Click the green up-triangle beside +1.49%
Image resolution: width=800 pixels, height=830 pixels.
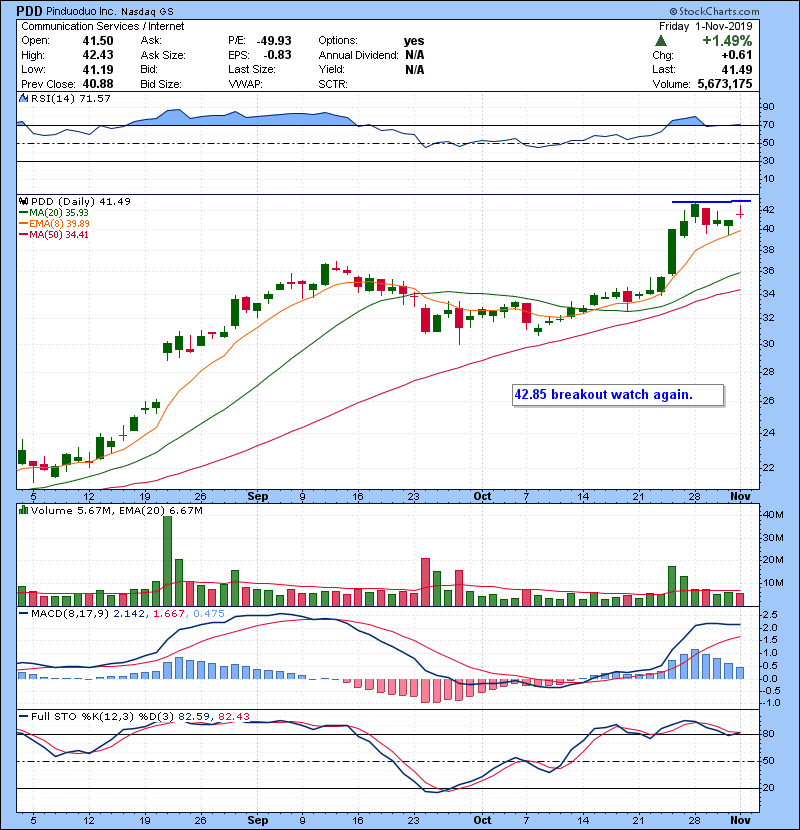[660, 41]
